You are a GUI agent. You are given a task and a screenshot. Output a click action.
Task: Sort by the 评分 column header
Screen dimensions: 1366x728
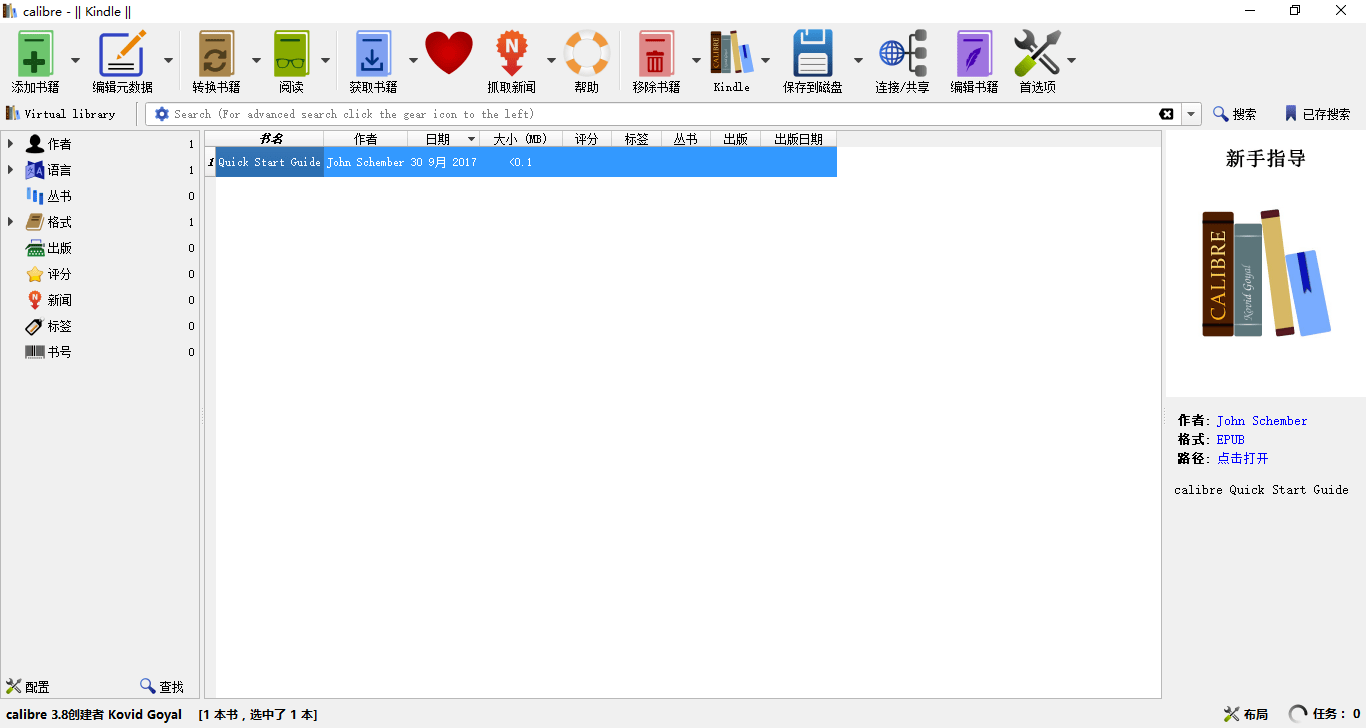click(x=587, y=139)
